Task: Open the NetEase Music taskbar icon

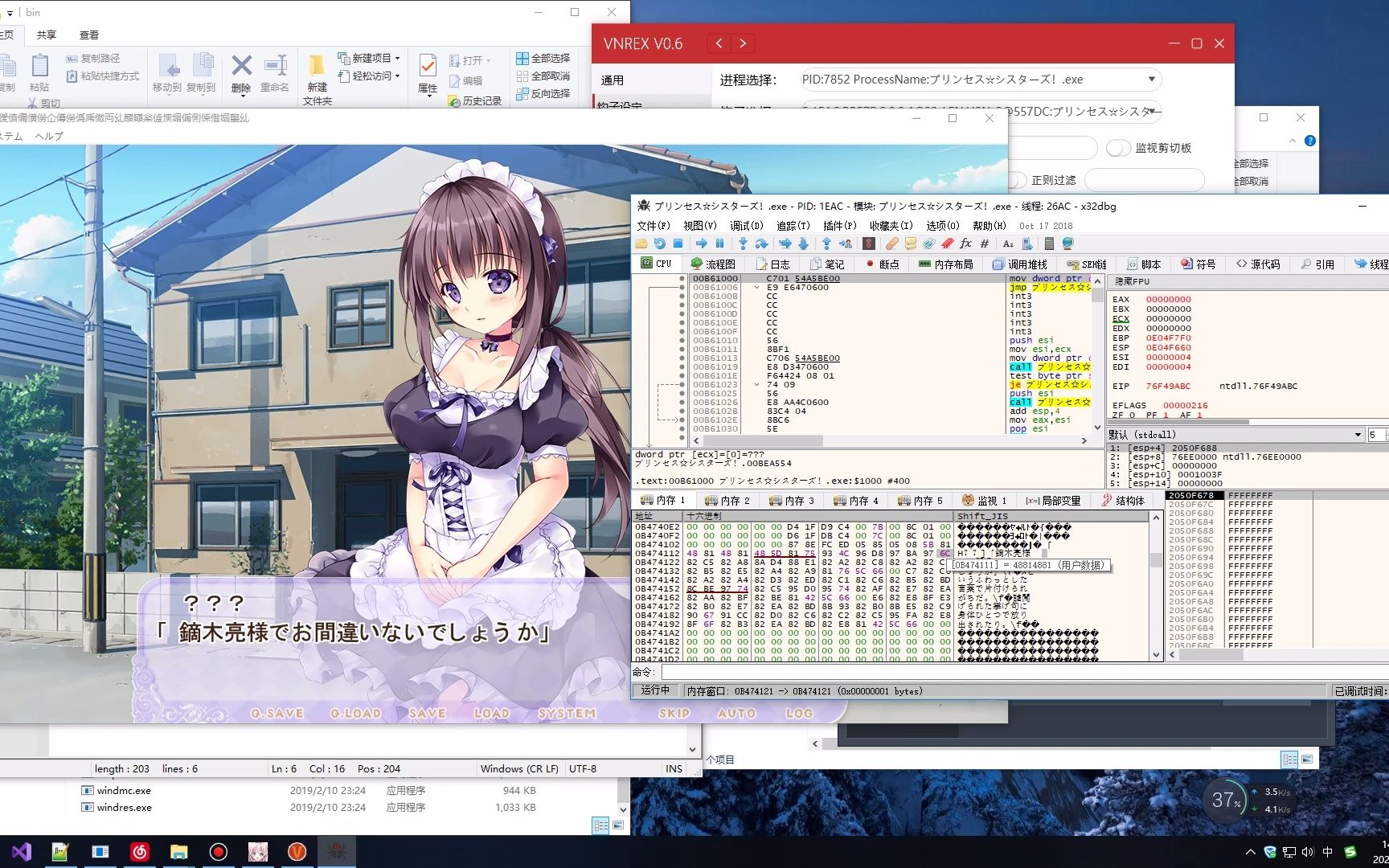Action: pyautogui.click(x=140, y=851)
